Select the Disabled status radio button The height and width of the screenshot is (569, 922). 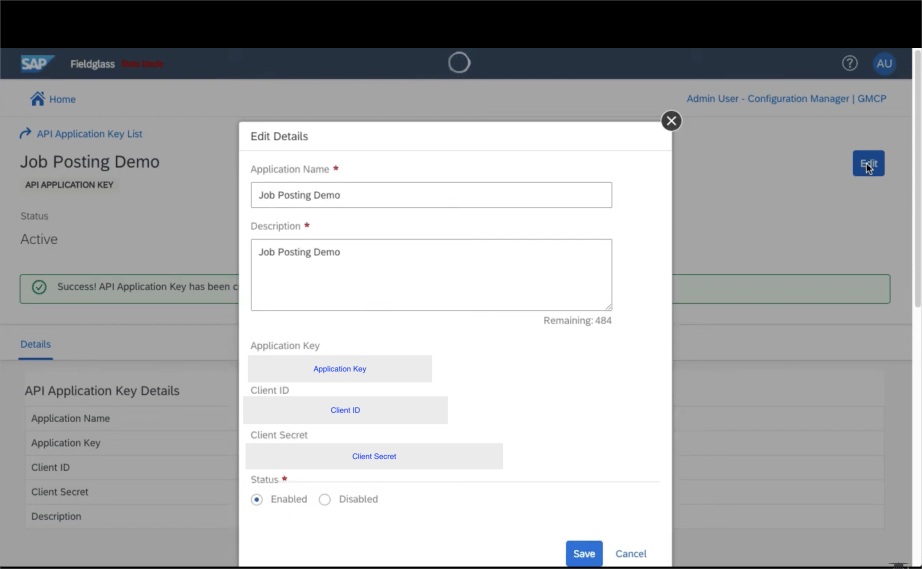[325, 499]
